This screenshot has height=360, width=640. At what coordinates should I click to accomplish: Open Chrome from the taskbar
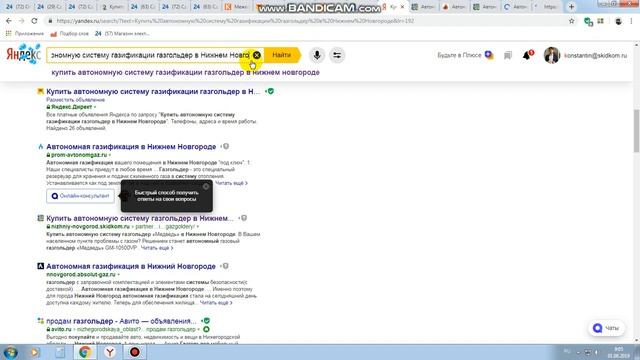coord(85,352)
